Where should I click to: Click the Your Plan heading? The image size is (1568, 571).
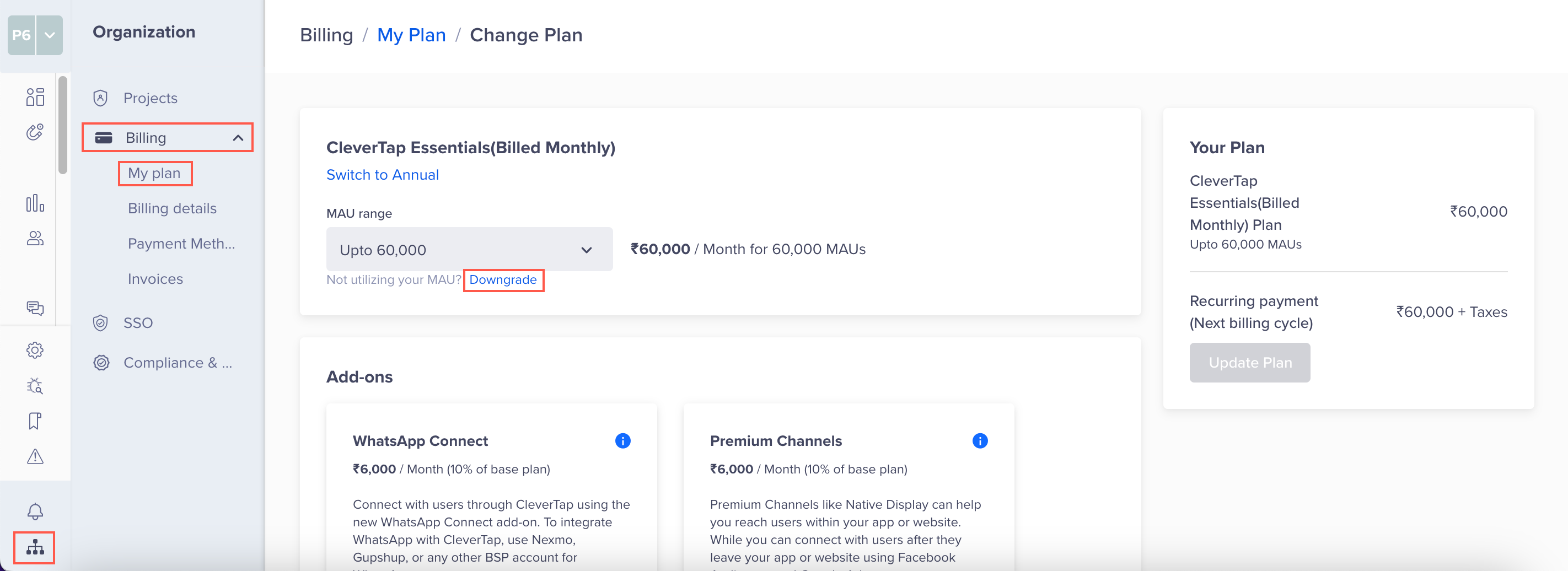[1227, 148]
